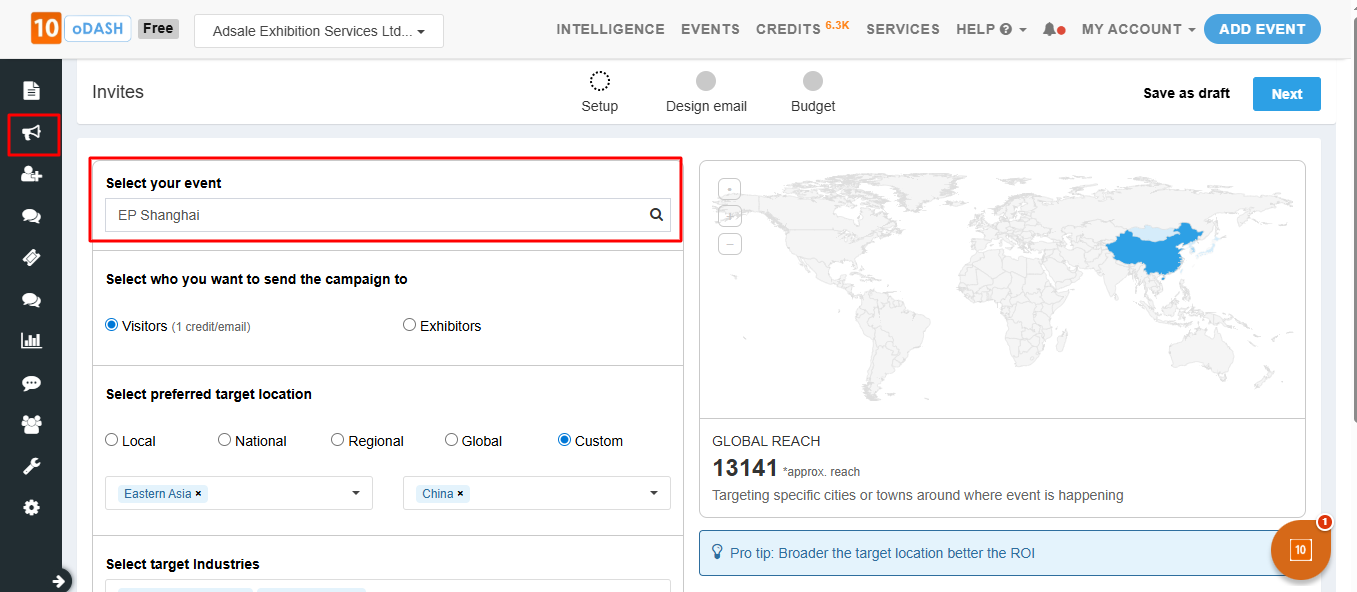
Task: Click the document icon in sidebar
Action: [32, 91]
